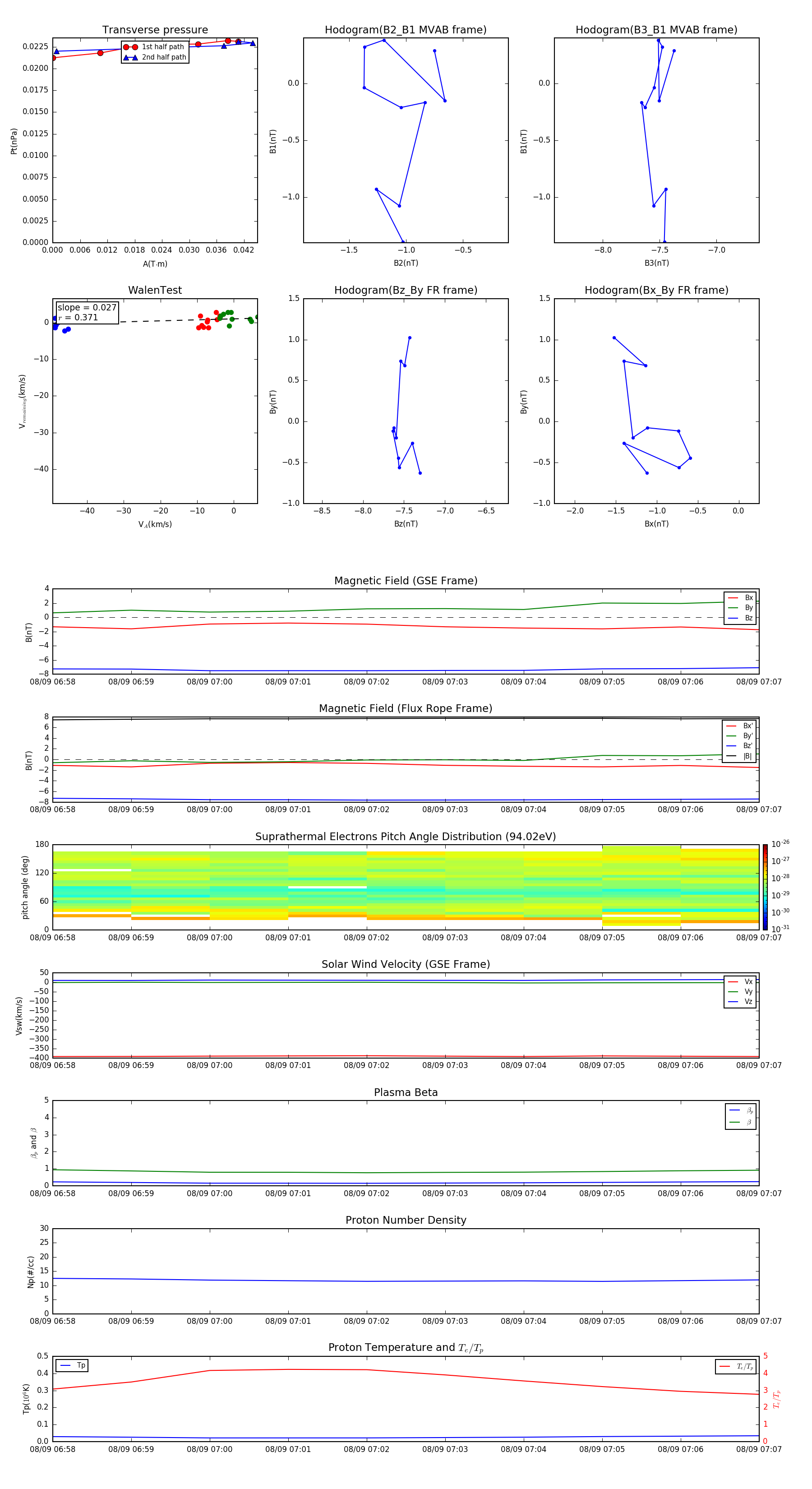Image resolution: width=812 pixels, height=1489 pixels.
Task: Click the "A(T·m)" x-axis label
Action: [x=155, y=264]
